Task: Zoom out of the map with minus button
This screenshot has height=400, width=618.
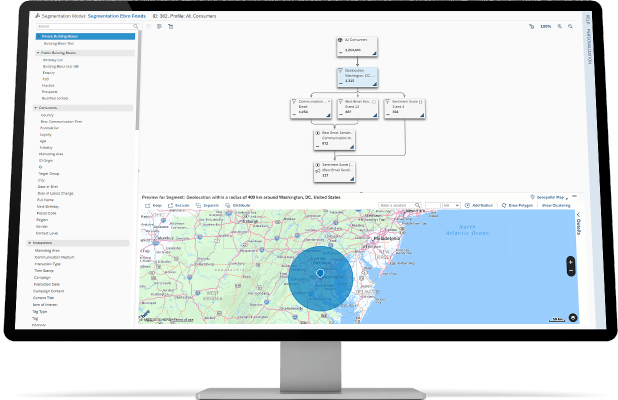Action: (571, 271)
